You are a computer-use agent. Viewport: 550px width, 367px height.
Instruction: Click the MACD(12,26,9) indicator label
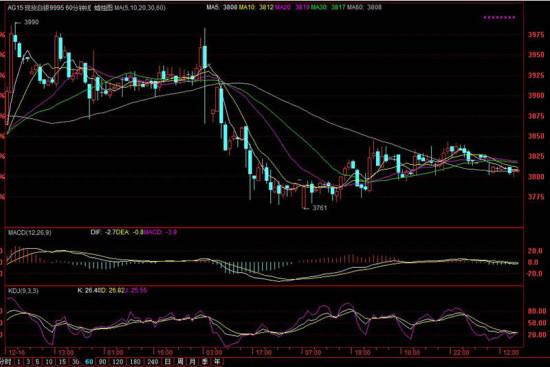coord(30,233)
